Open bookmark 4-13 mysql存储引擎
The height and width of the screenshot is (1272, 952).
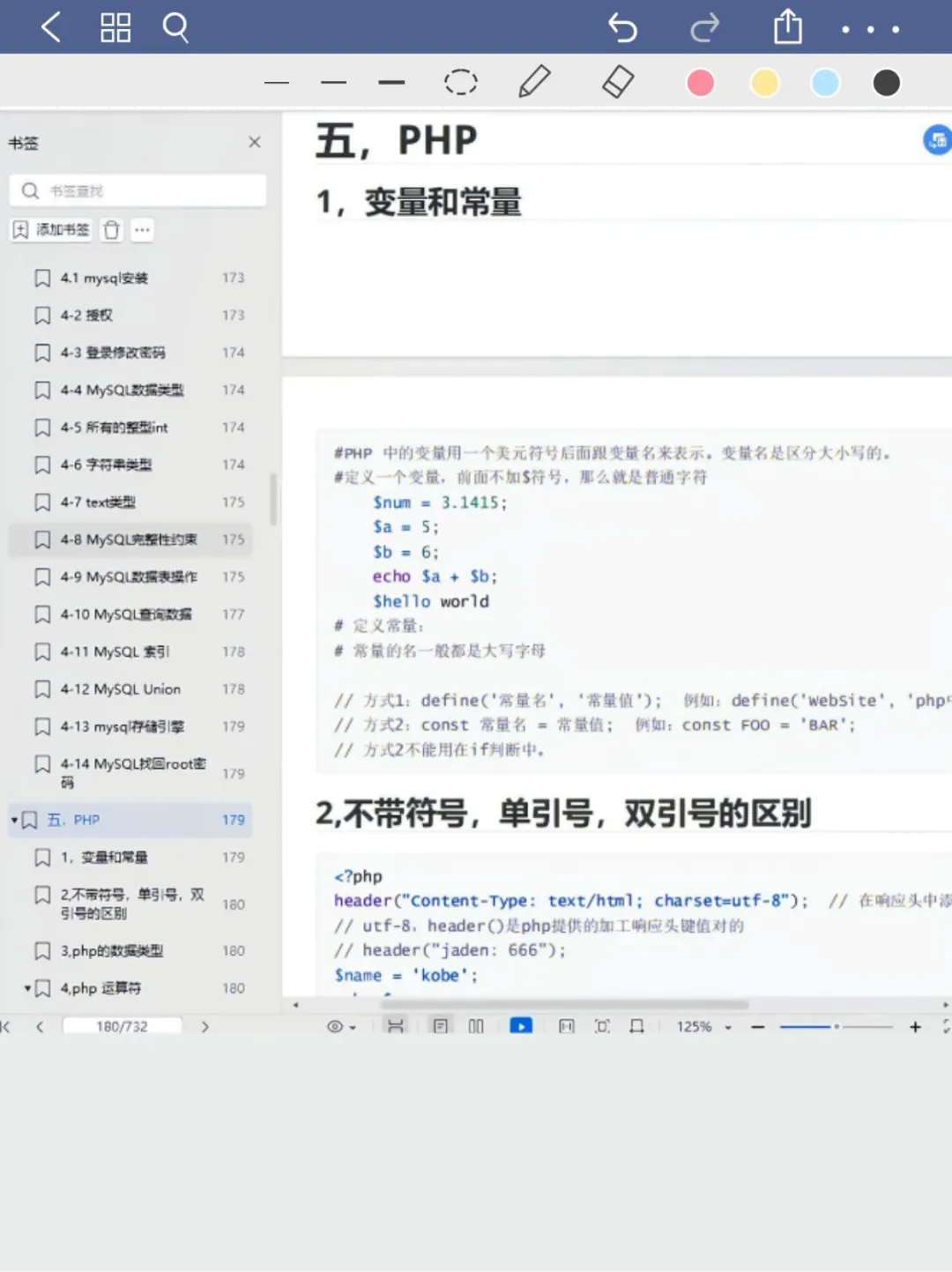click(x=130, y=726)
